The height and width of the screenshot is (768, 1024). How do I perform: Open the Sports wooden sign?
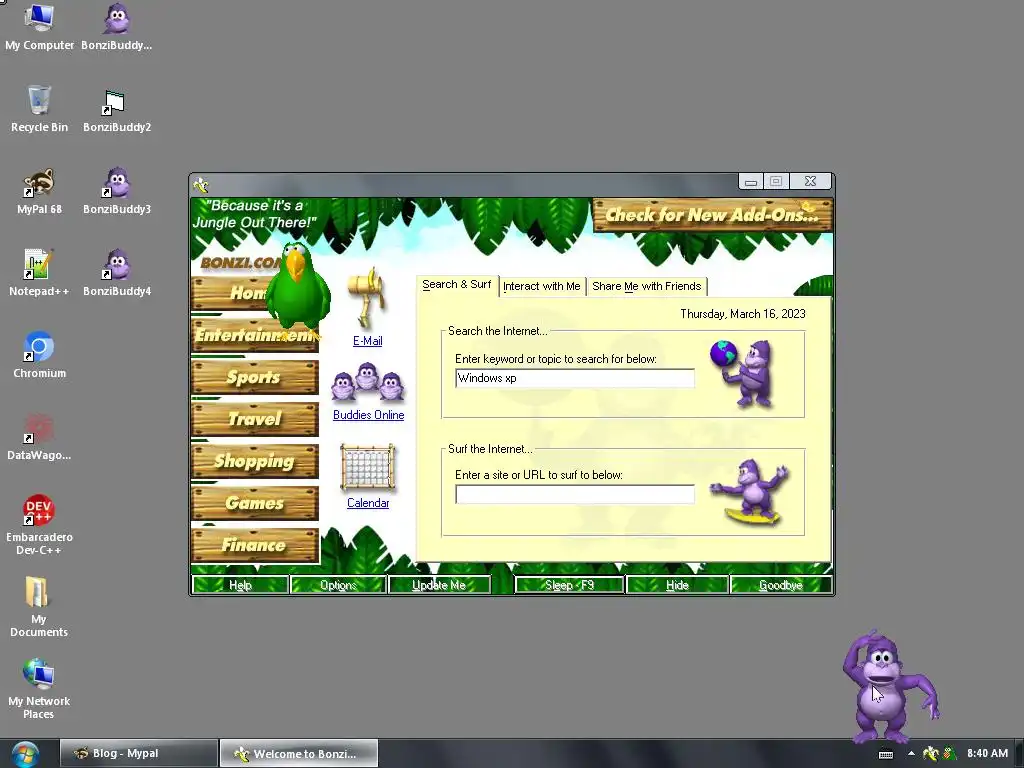point(255,377)
